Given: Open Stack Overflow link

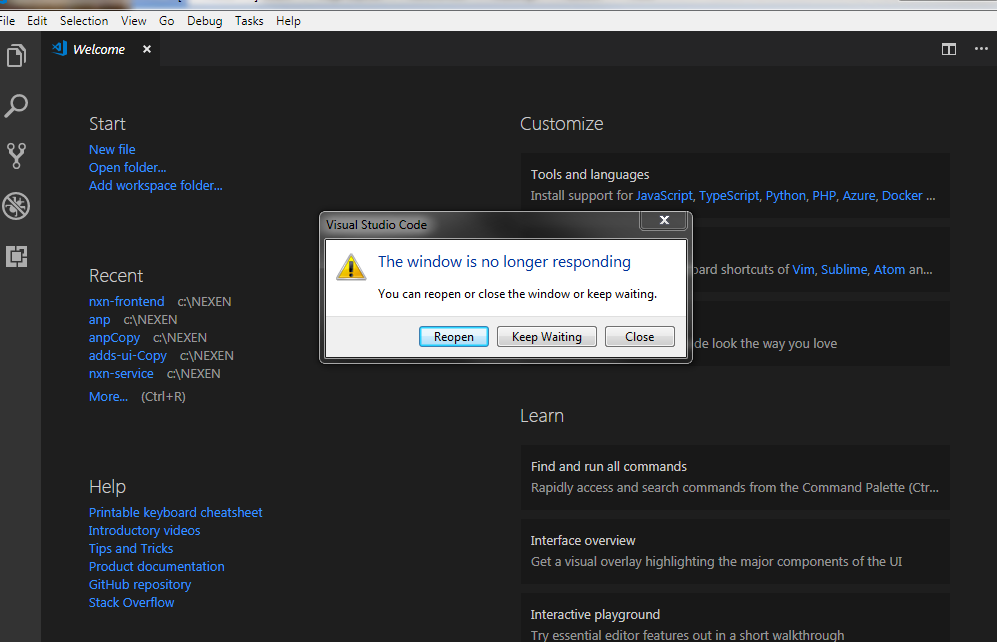Looking at the screenshot, I should [x=132, y=603].
